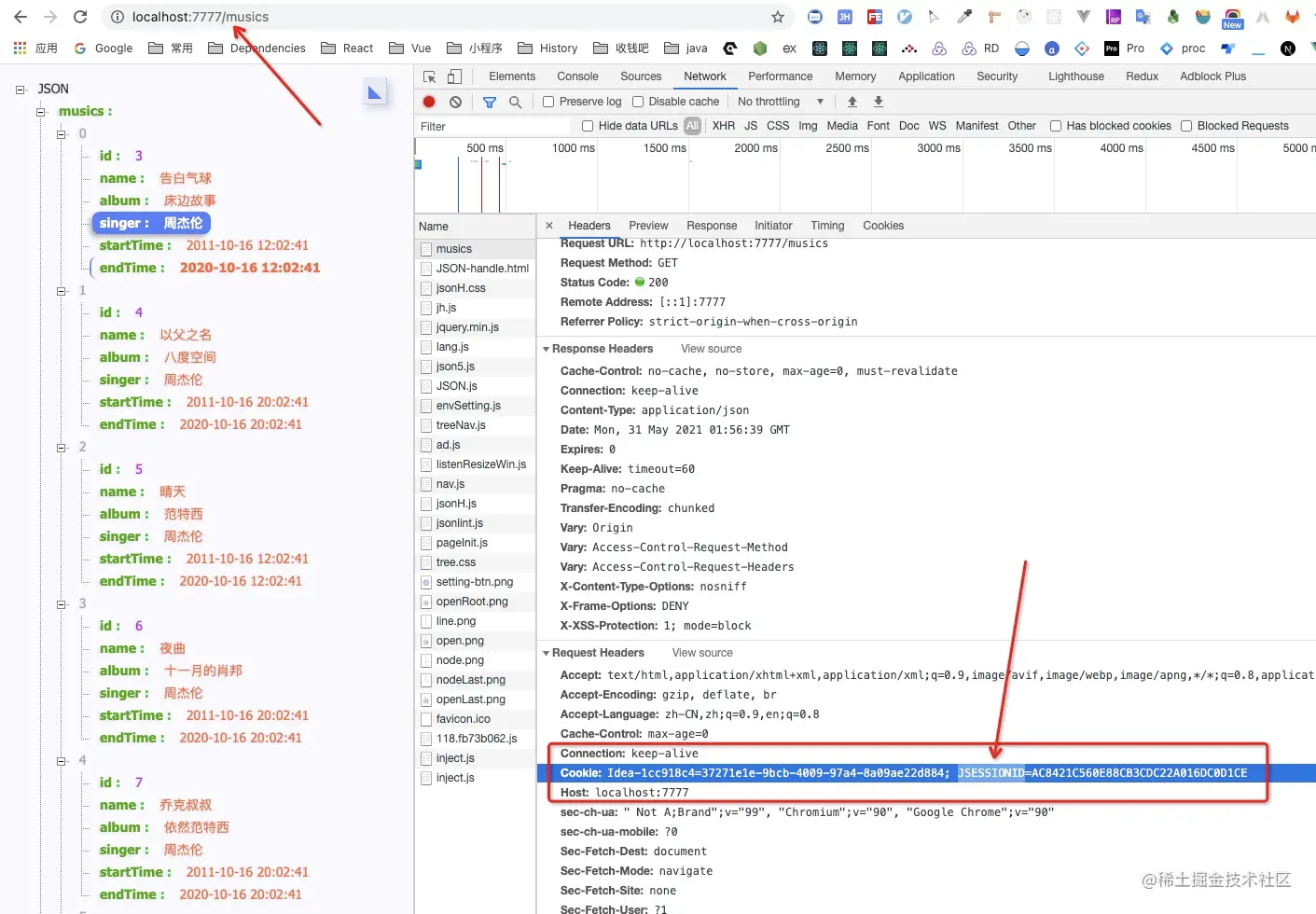Select the jquery.min.js request row
The height and width of the screenshot is (914, 1316).
pos(476,327)
